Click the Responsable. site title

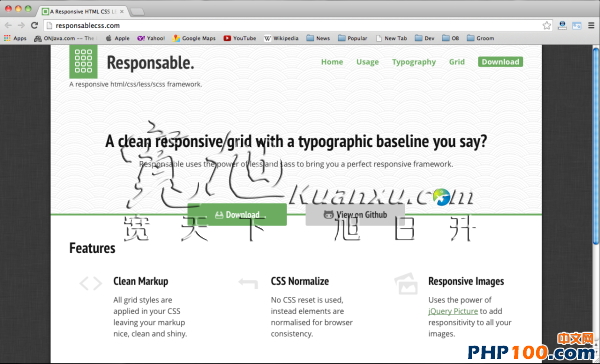(150, 63)
